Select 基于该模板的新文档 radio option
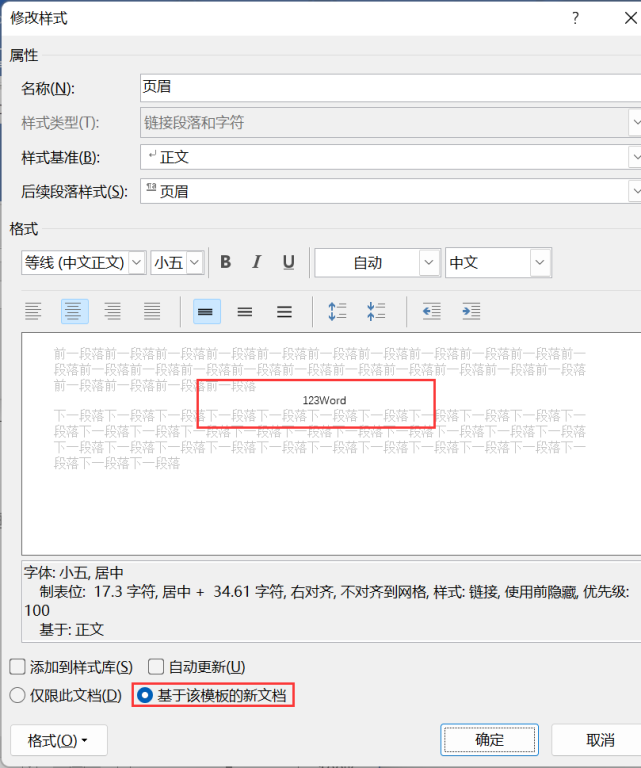 tap(145, 696)
